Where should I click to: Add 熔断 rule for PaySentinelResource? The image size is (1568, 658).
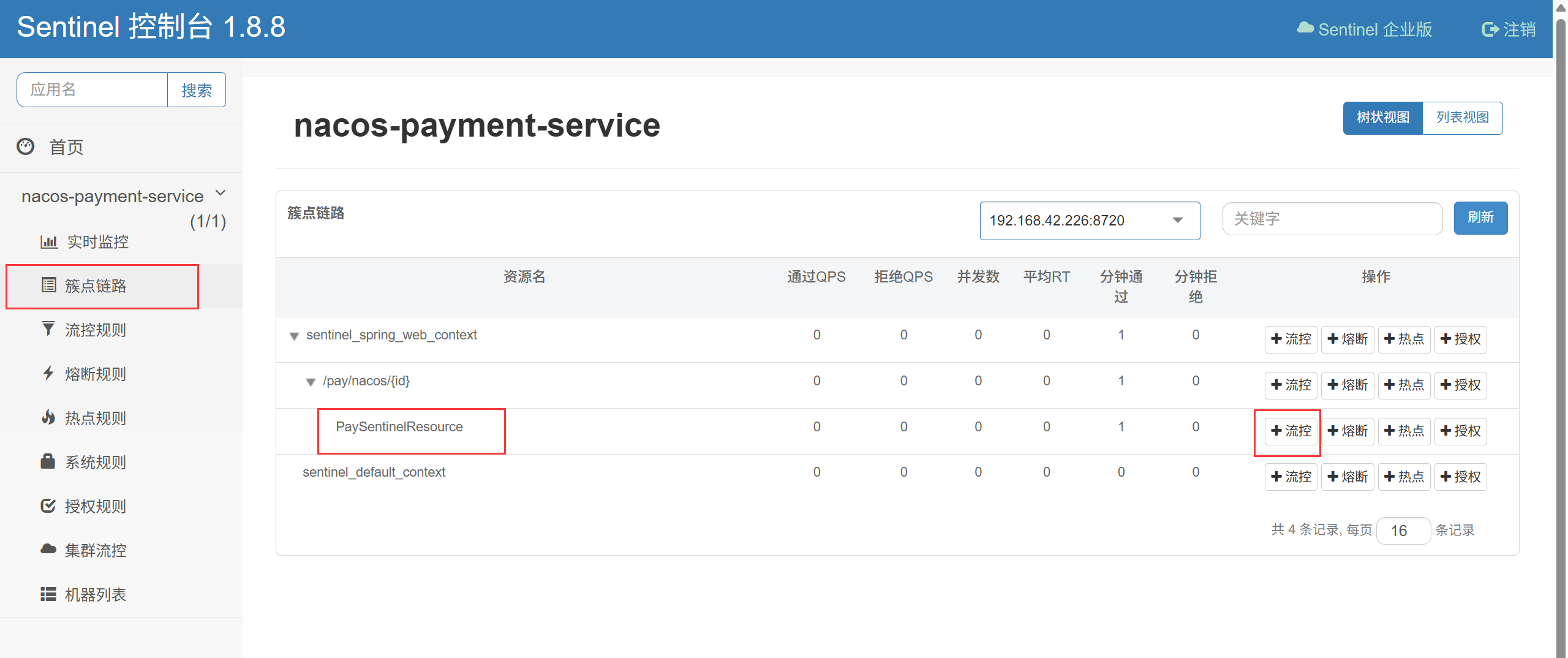(x=1347, y=431)
